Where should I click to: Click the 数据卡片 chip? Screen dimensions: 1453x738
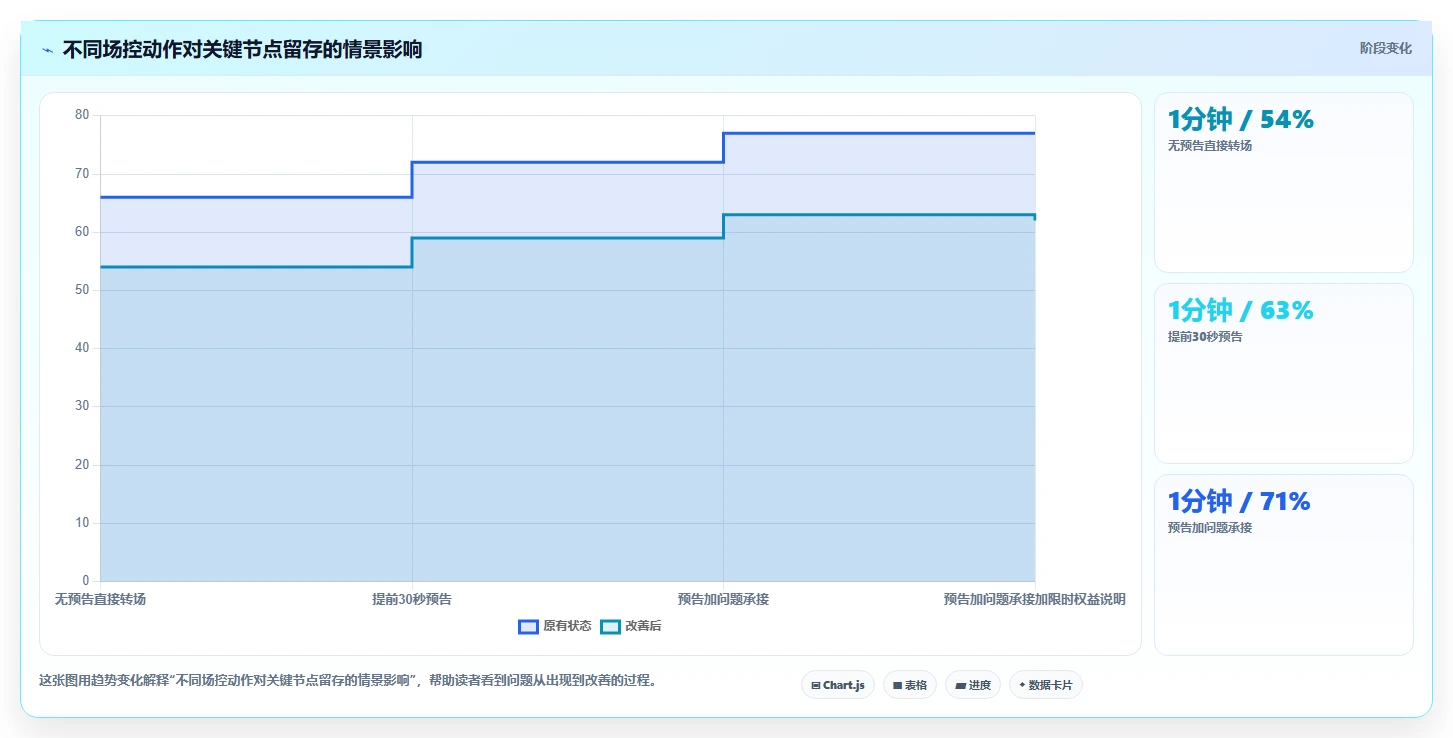[x=1046, y=685]
